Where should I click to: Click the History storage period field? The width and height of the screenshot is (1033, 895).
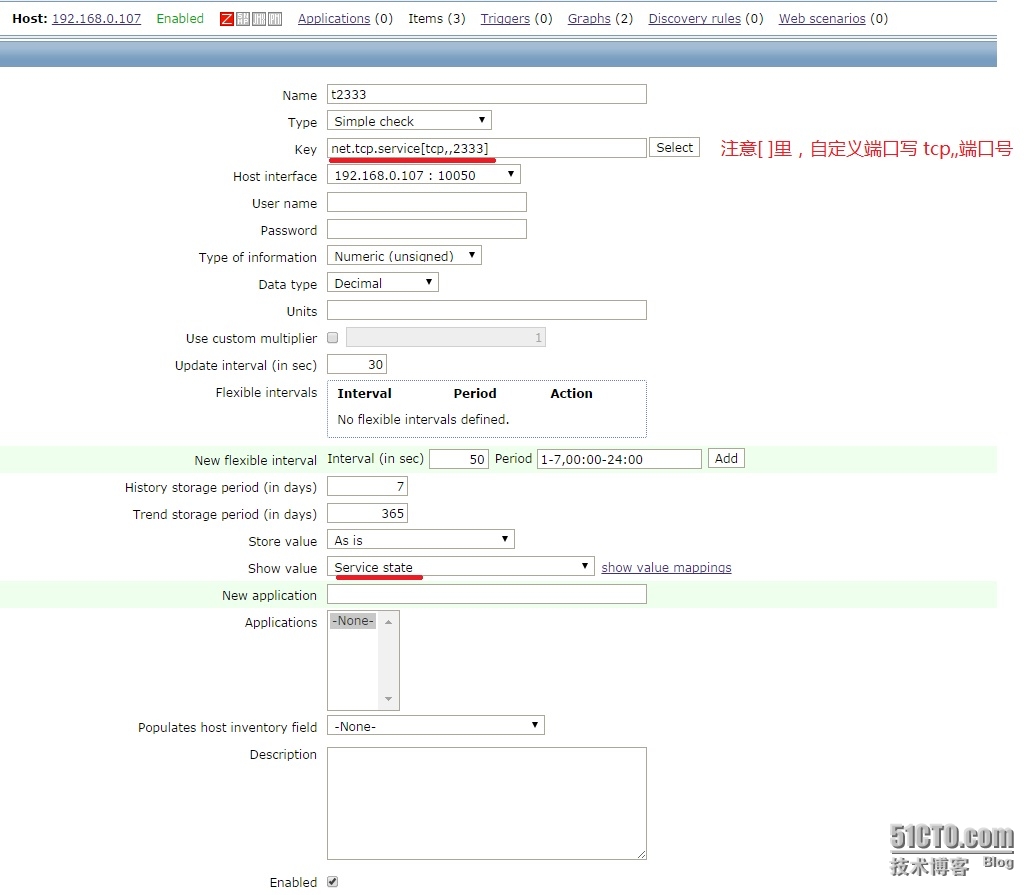368,486
